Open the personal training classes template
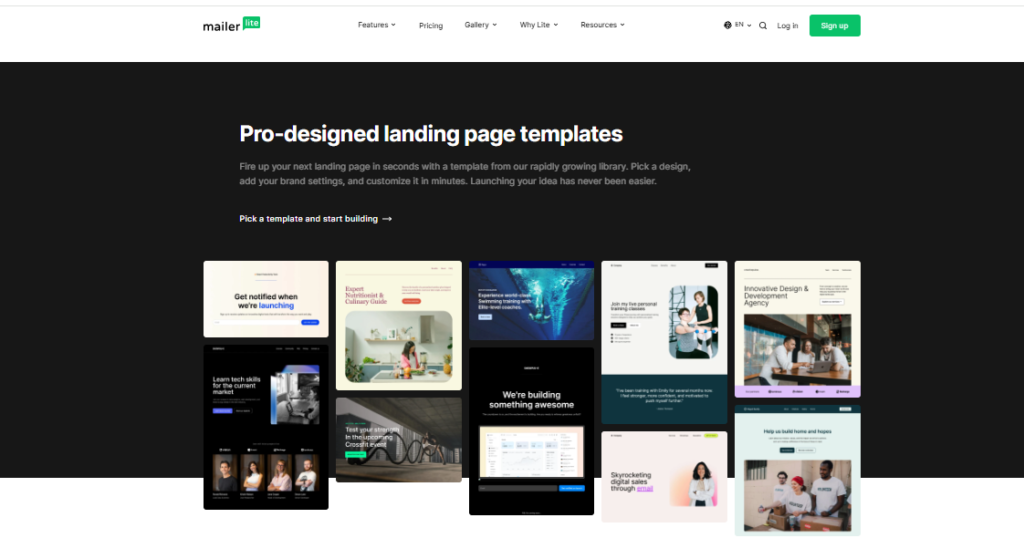Image resolution: width=1024 pixels, height=559 pixels. click(664, 342)
